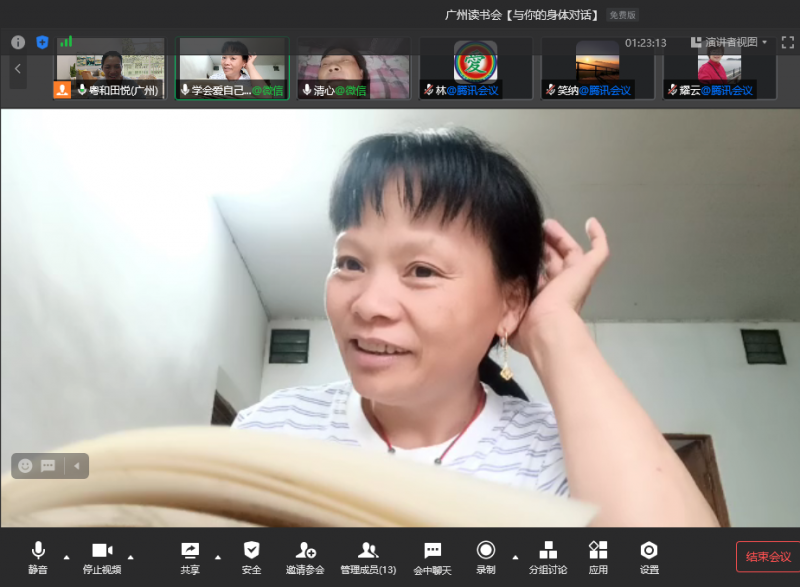Check the green network signal indicator

pos(66,42)
